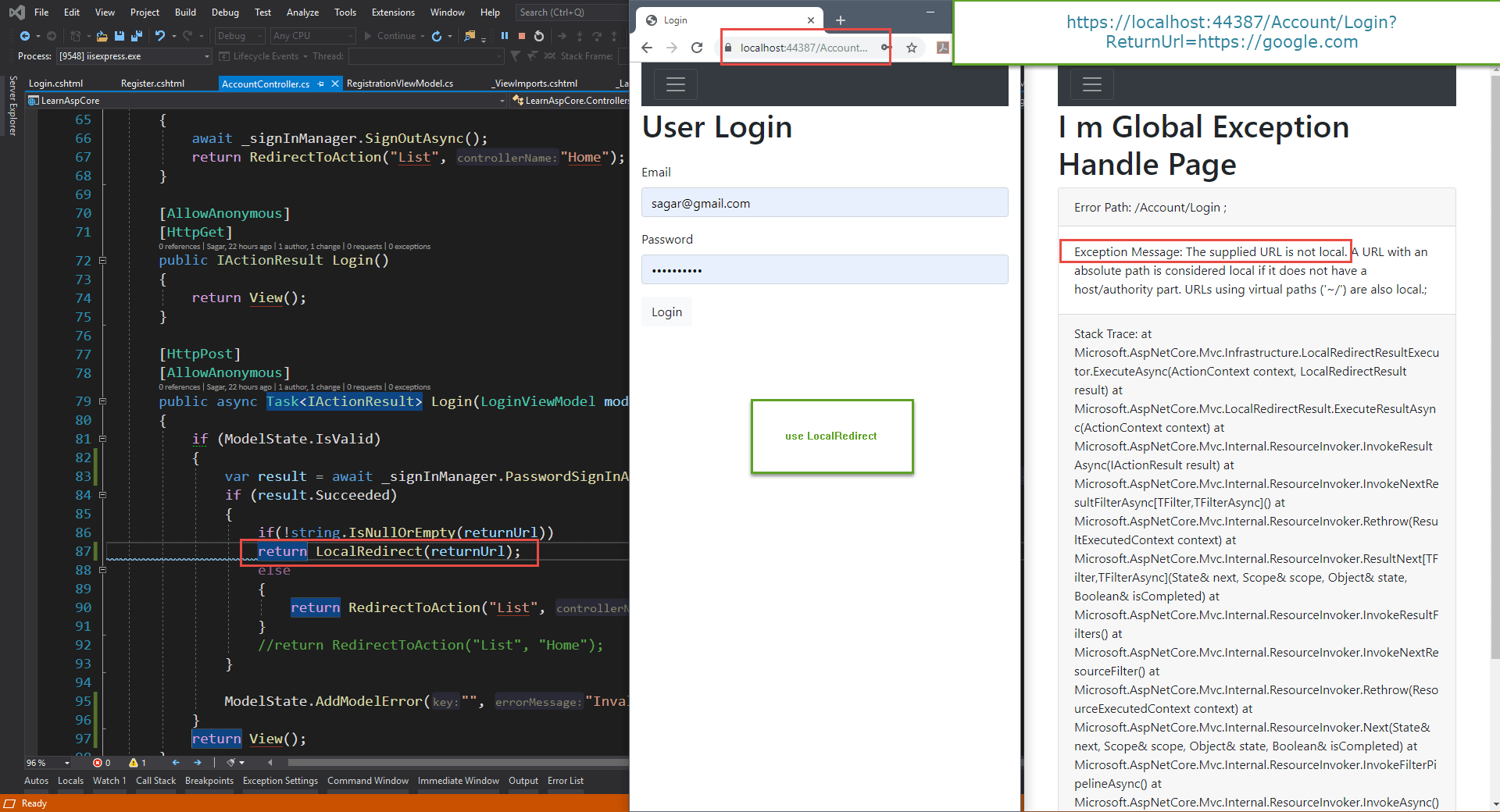Open the Exception Settings panel
This screenshot has width=1500, height=812.
280,780
